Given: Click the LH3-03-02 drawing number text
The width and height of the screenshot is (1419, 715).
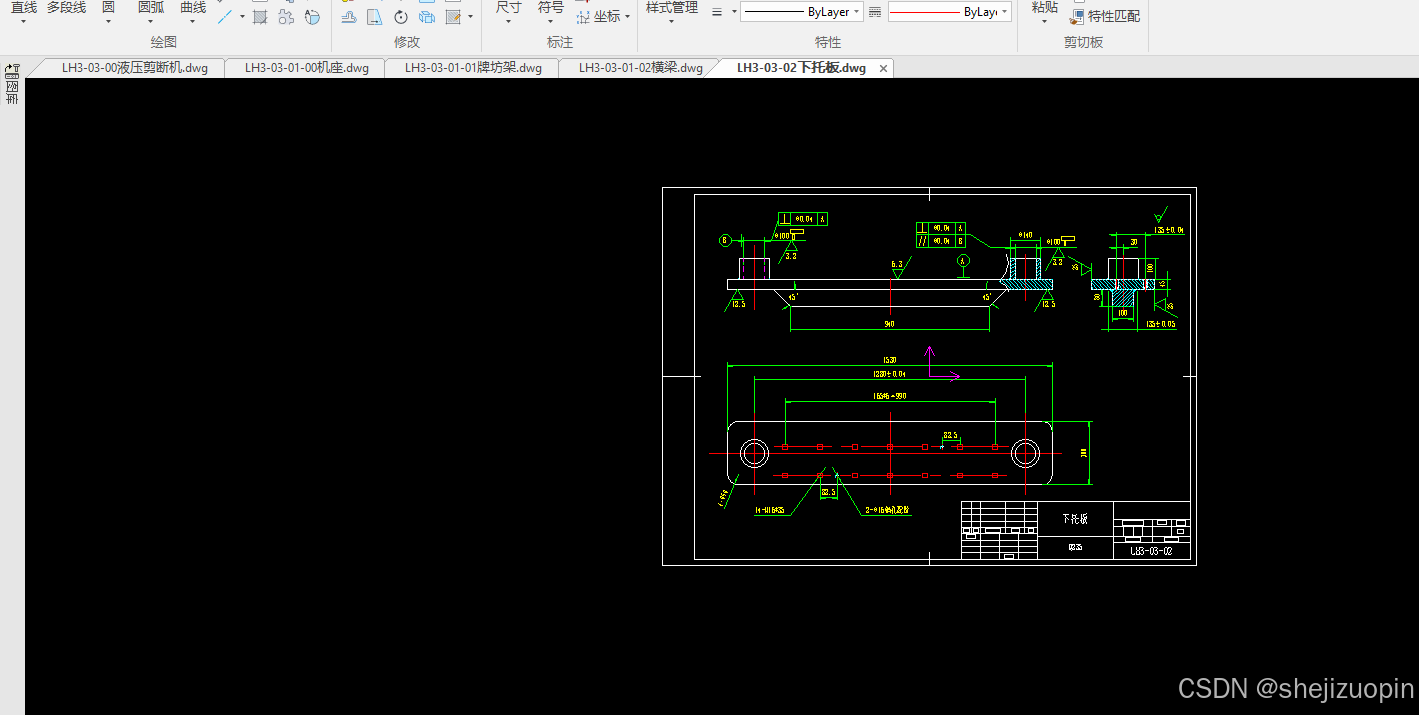Looking at the screenshot, I should click(1151, 550).
